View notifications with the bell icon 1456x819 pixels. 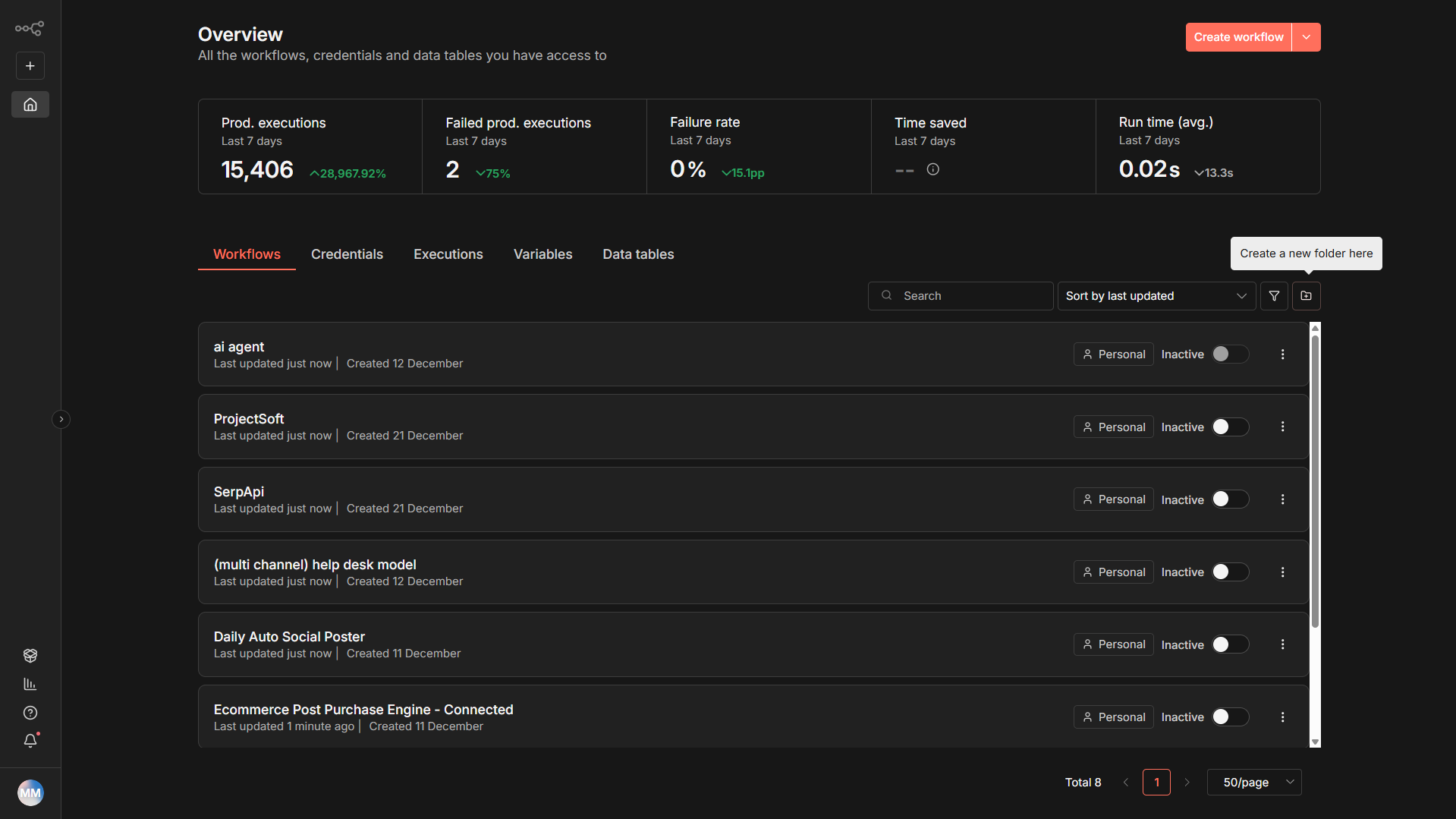click(x=30, y=741)
